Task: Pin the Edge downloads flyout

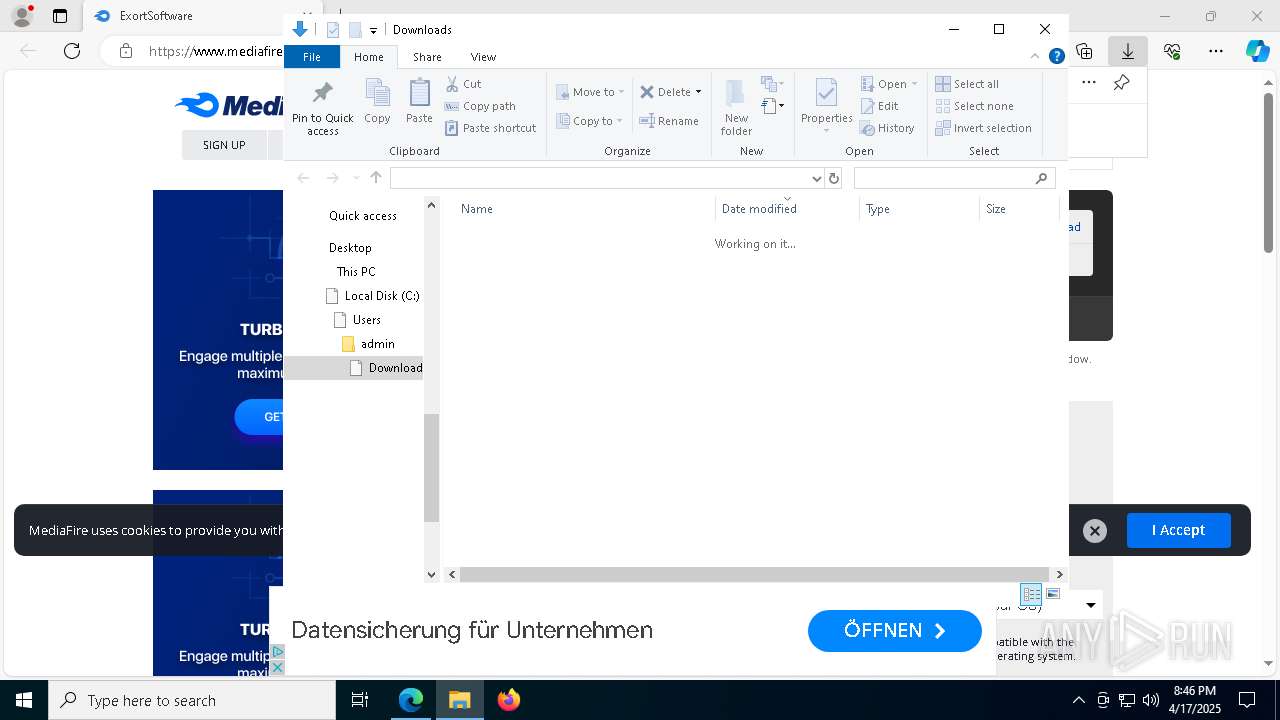Action: point(1122,83)
